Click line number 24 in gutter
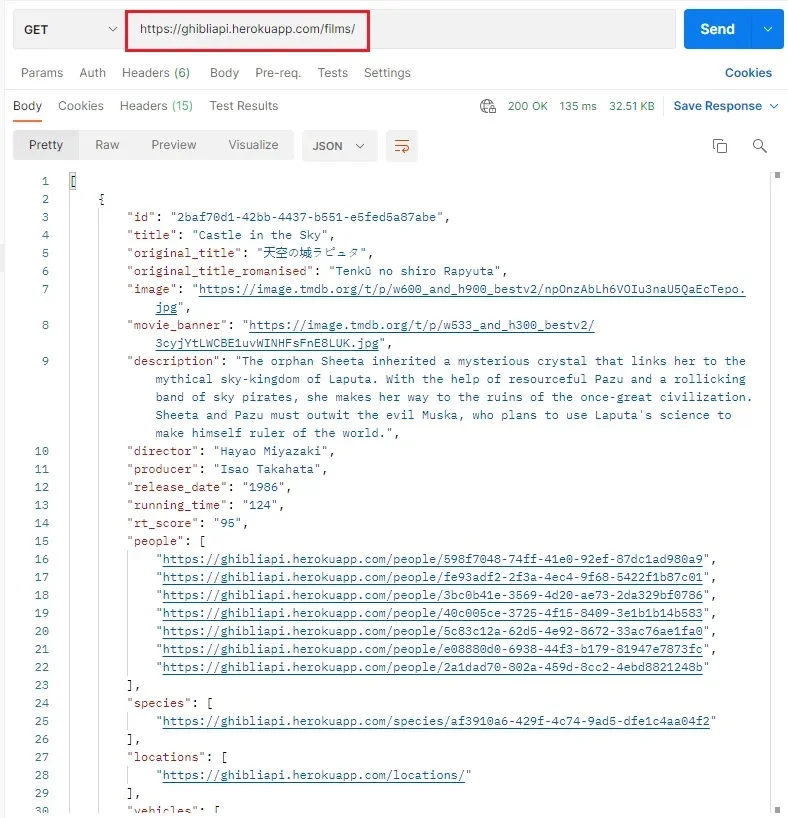This screenshot has width=788, height=818. 42,703
